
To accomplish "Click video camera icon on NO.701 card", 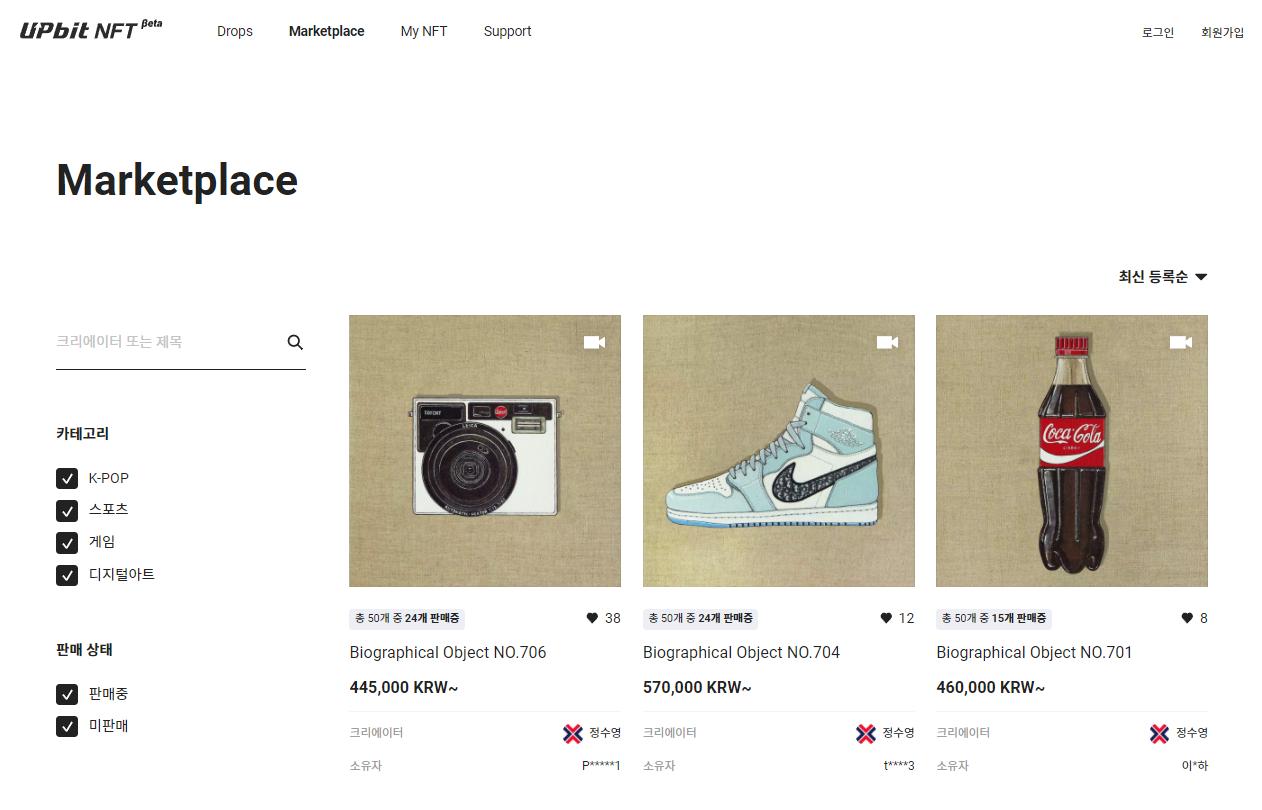I will pyautogui.click(x=1181, y=342).
